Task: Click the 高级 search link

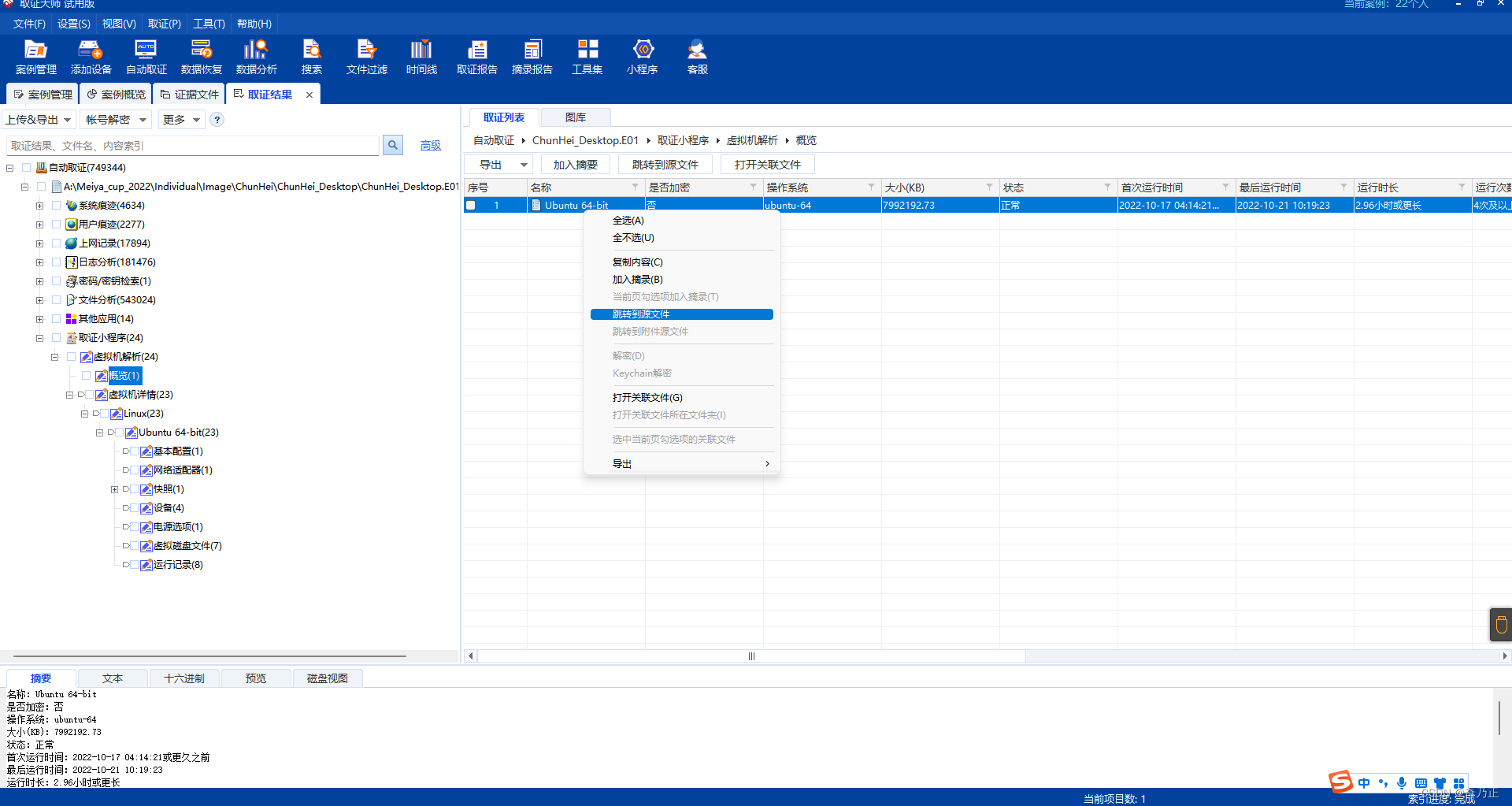Action: (x=431, y=145)
